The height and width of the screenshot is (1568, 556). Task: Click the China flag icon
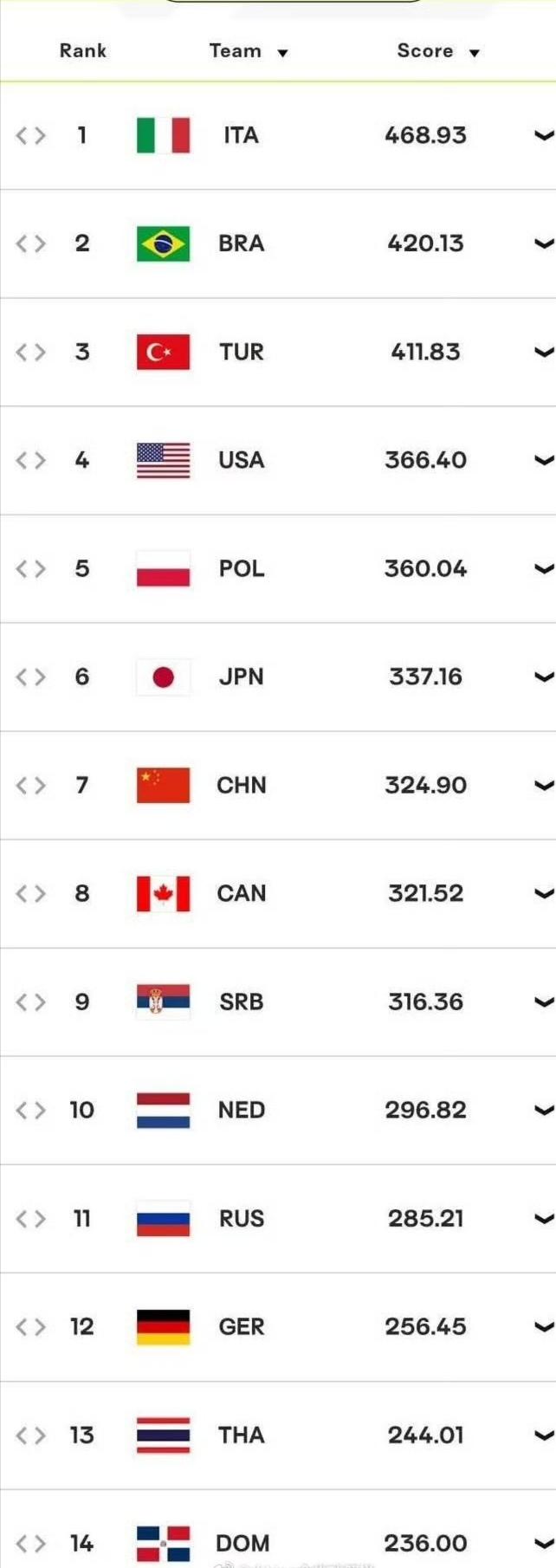point(163,785)
